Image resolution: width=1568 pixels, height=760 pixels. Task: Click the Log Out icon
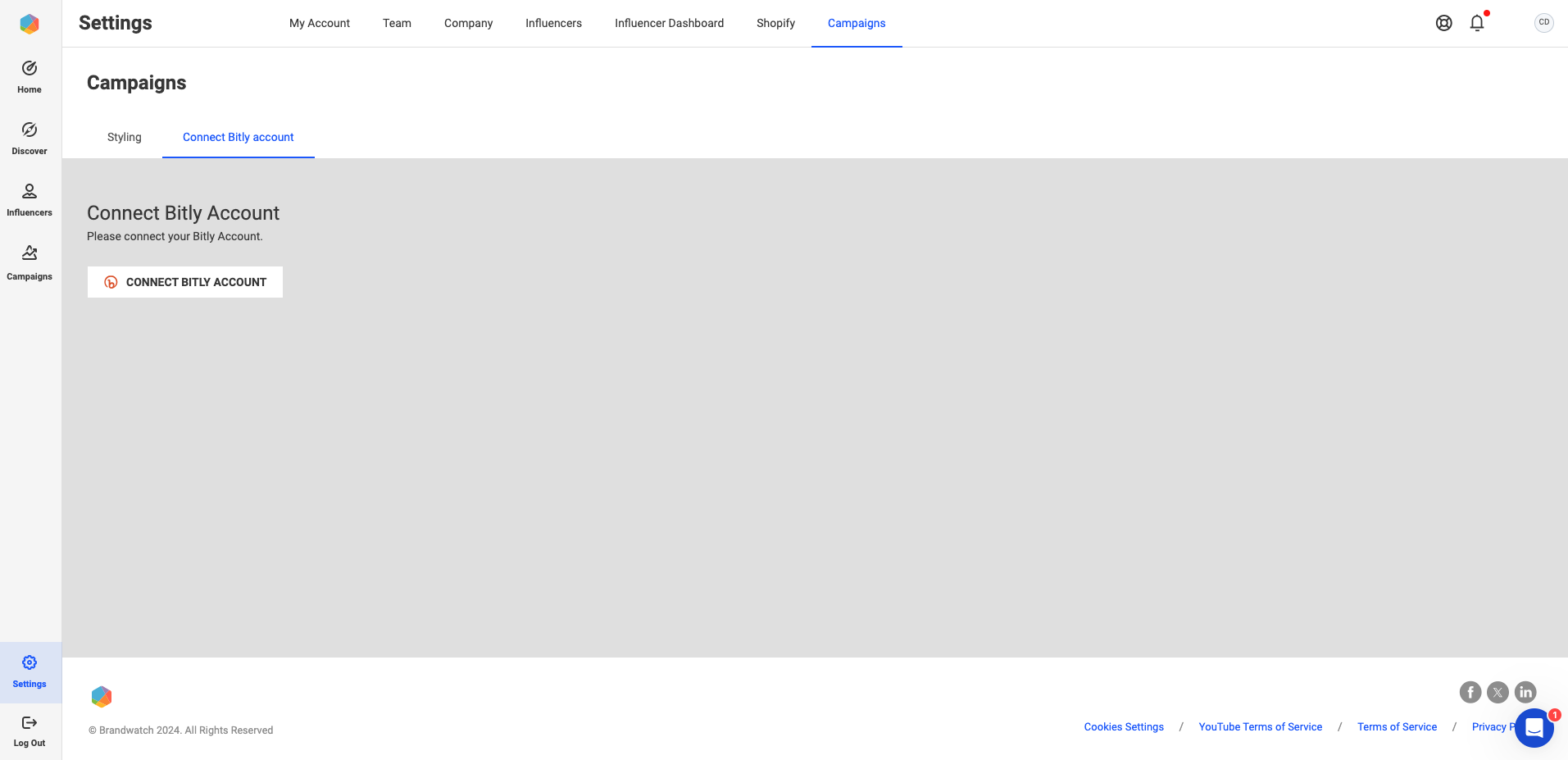30,722
